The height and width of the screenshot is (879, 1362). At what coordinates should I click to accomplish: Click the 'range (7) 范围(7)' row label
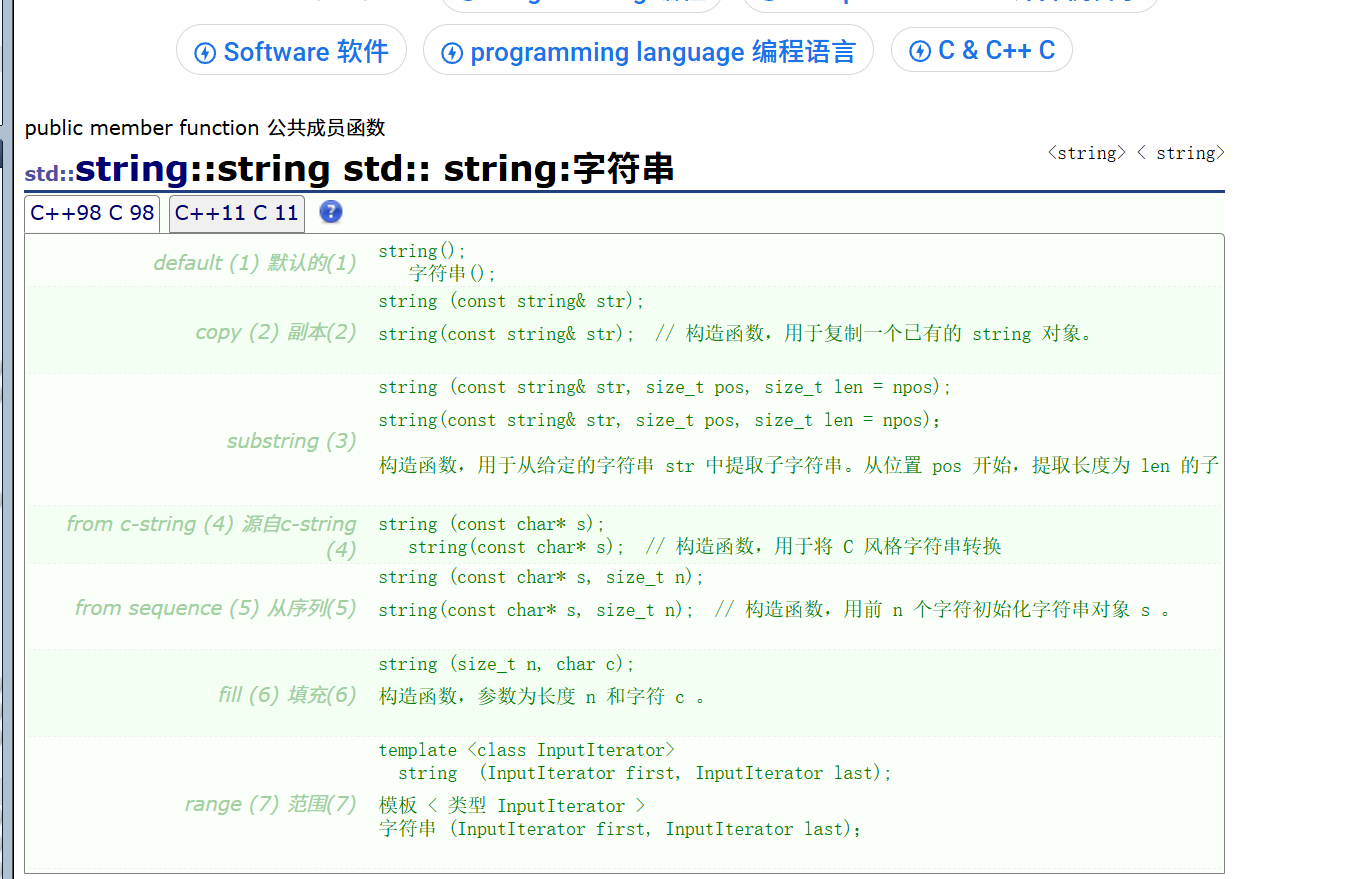pyautogui.click(x=270, y=804)
